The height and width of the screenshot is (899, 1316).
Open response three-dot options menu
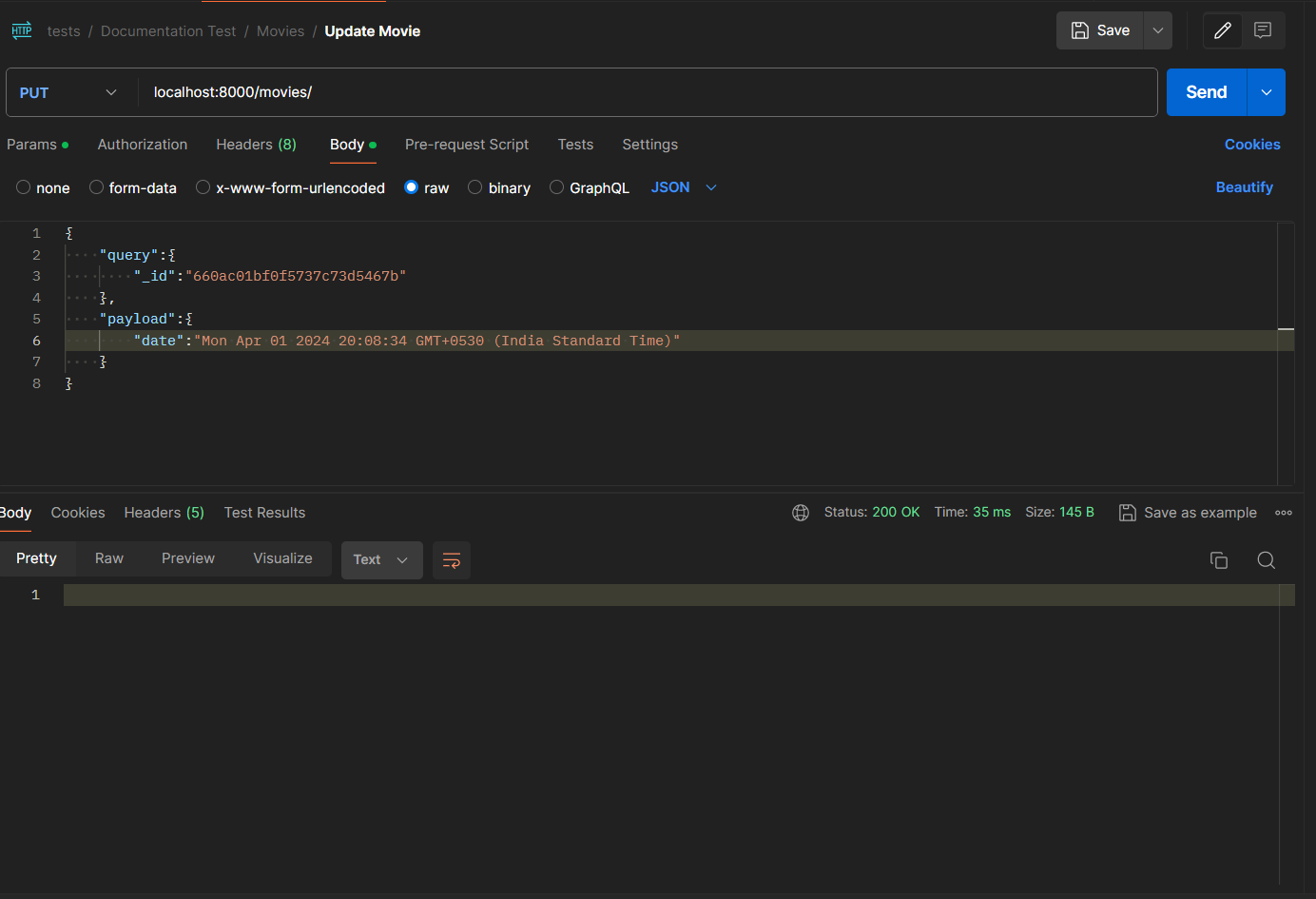point(1284,513)
